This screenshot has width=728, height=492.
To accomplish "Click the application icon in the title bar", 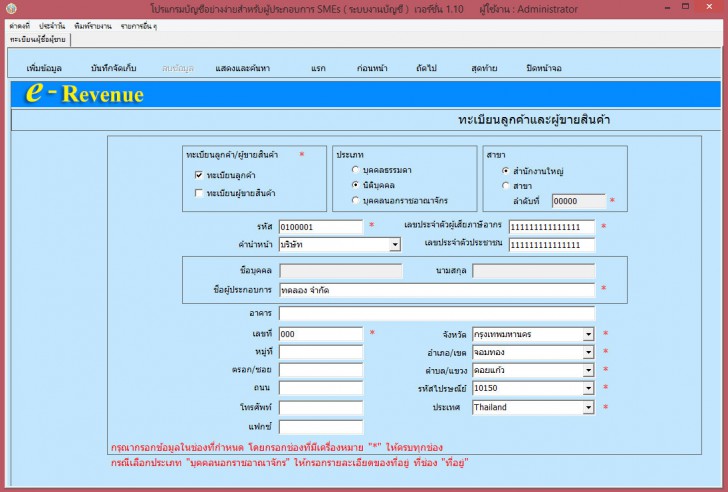I will [x=11, y=8].
